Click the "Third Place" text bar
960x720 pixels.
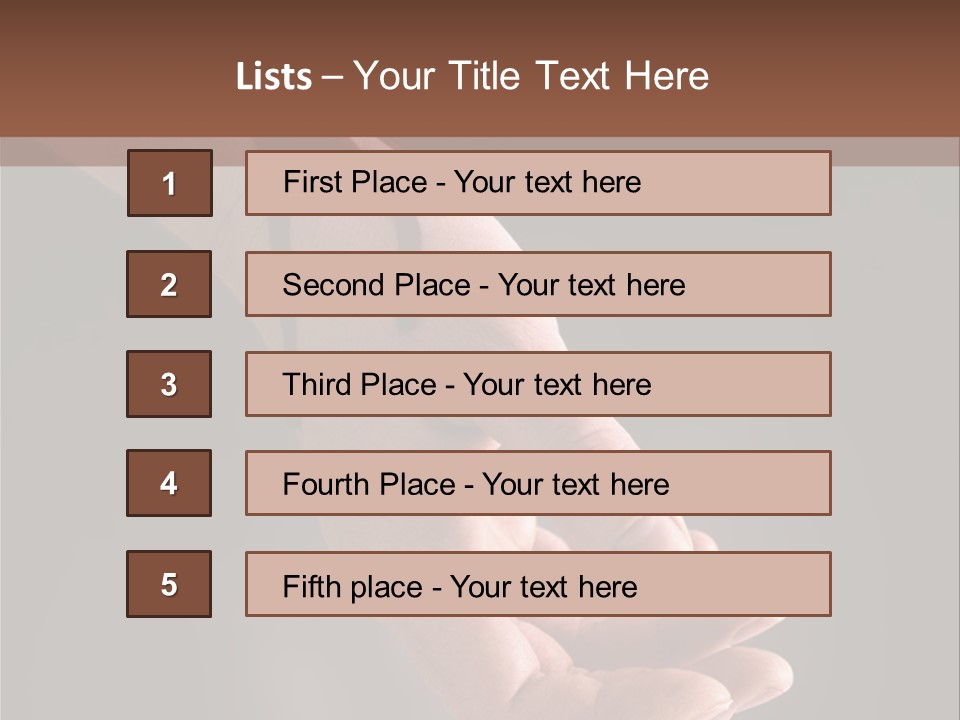[538, 384]
